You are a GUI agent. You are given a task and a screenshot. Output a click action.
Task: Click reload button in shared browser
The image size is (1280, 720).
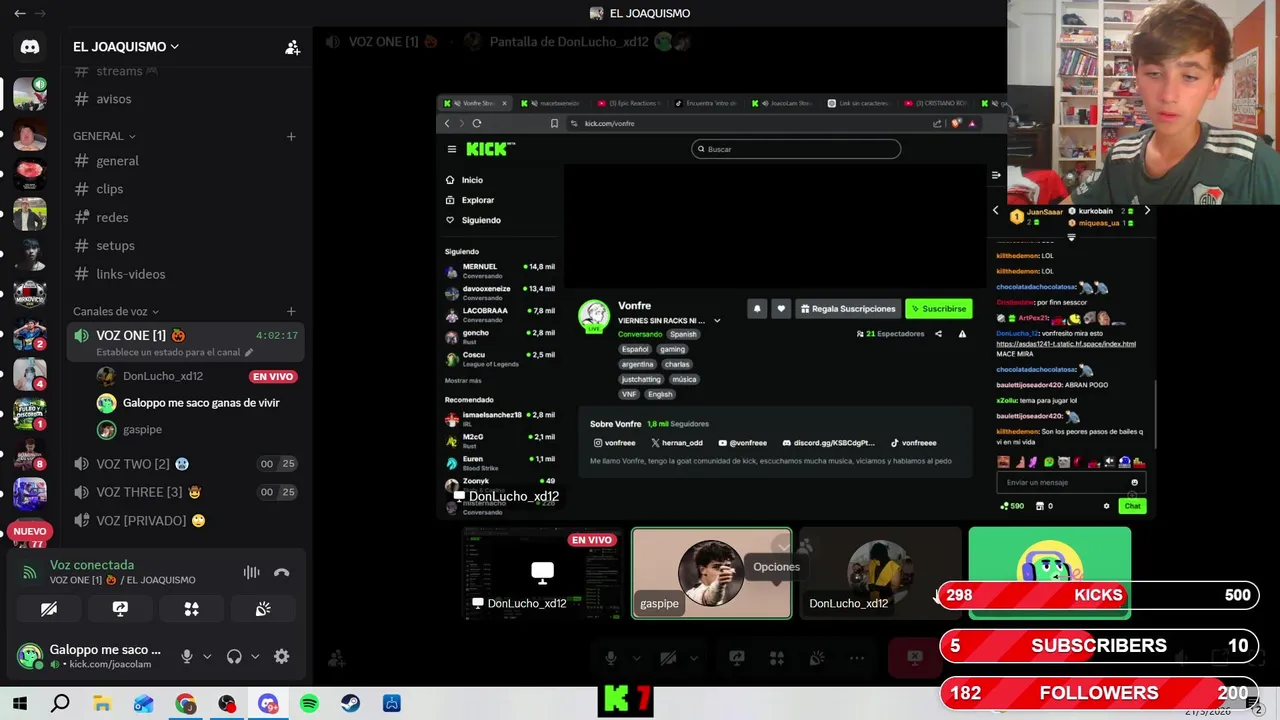[477, 123]
